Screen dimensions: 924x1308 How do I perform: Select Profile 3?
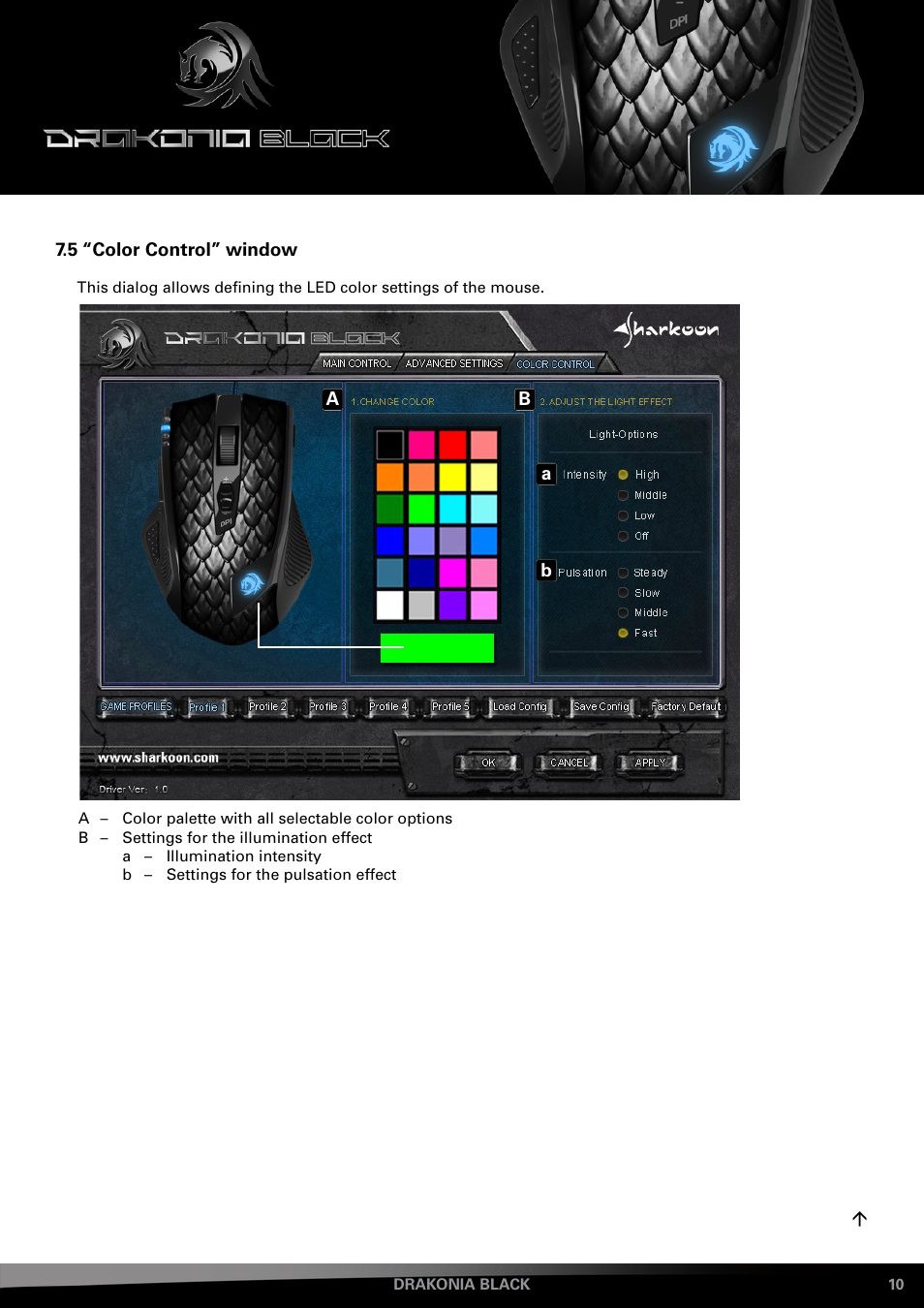[x=327, y=707]
